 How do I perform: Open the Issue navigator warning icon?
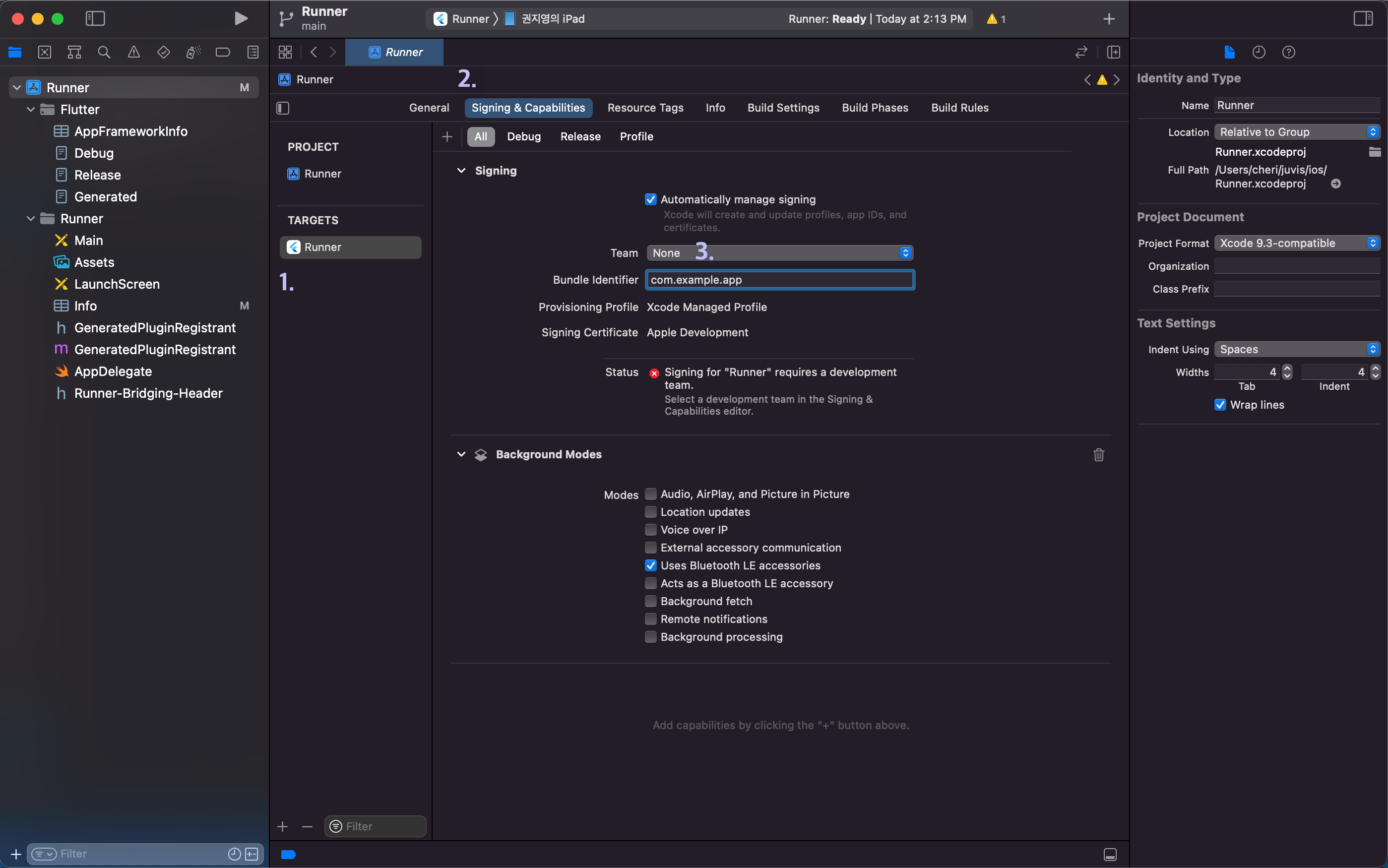tap(134, 52)
